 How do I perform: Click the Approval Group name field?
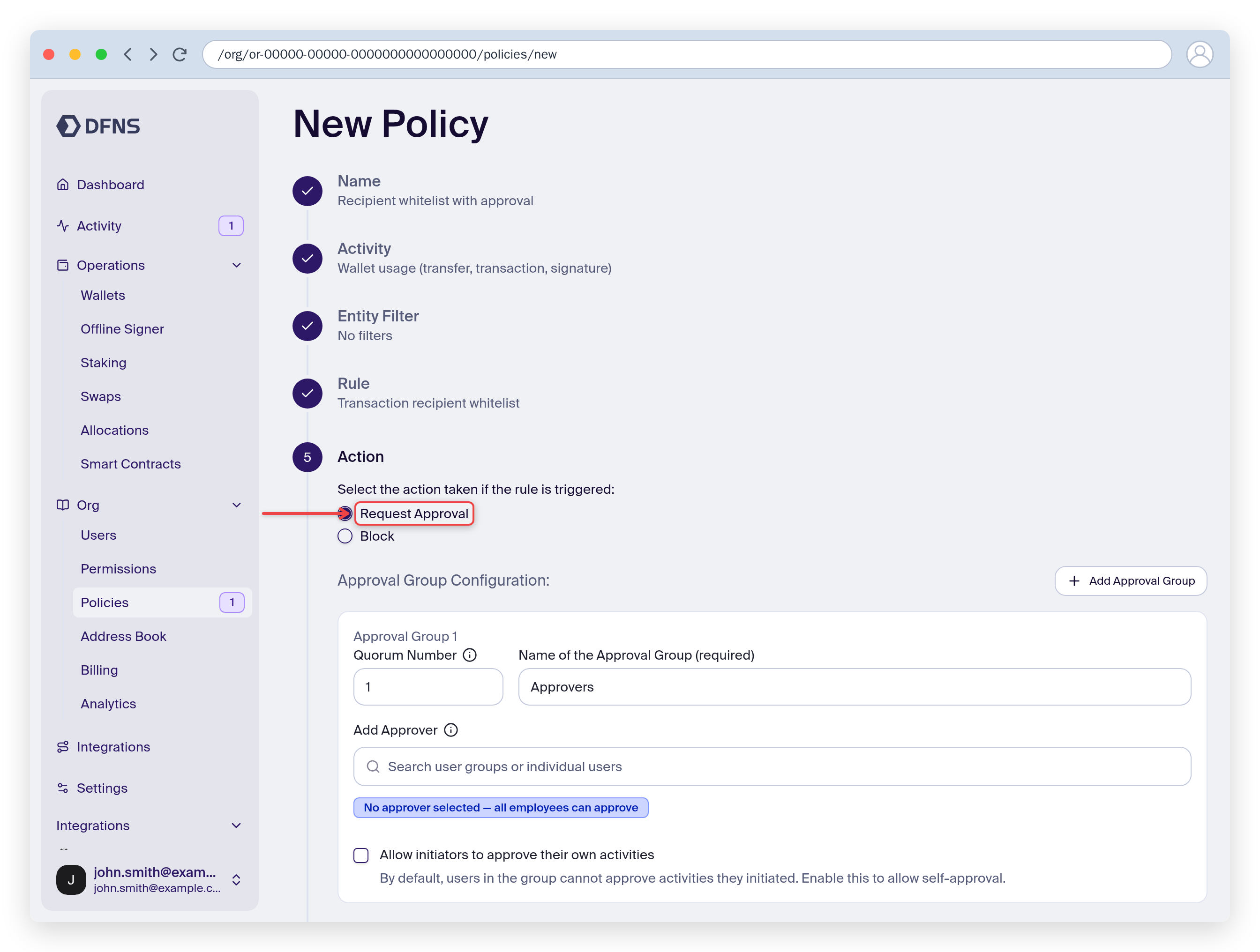point(855,687)
